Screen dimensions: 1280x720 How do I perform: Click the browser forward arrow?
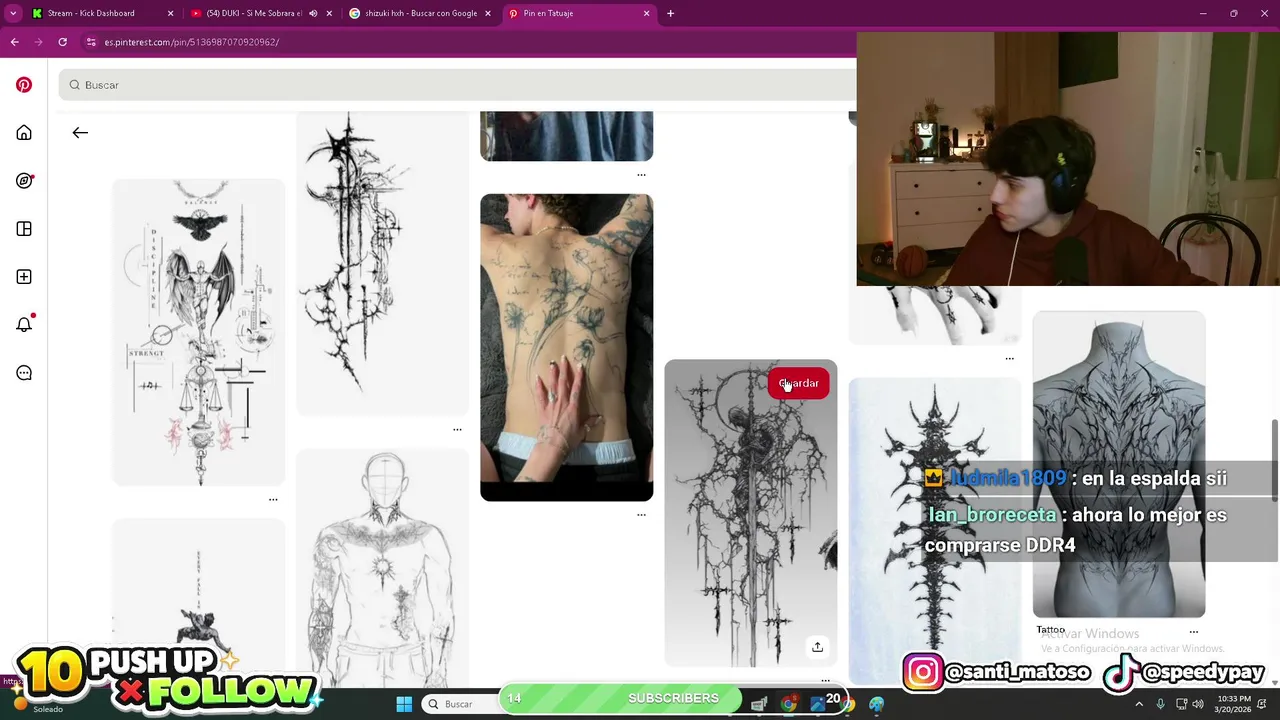coord(38,42)
